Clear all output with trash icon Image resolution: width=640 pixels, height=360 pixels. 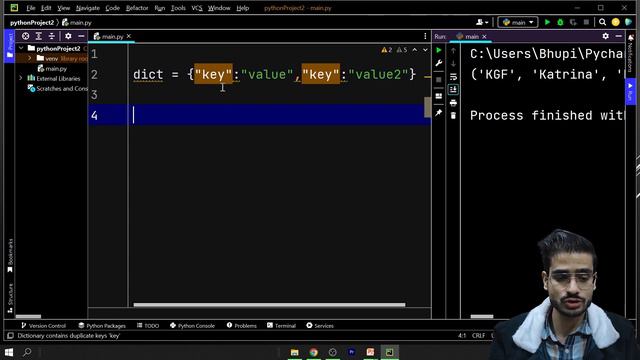point(453,116)
